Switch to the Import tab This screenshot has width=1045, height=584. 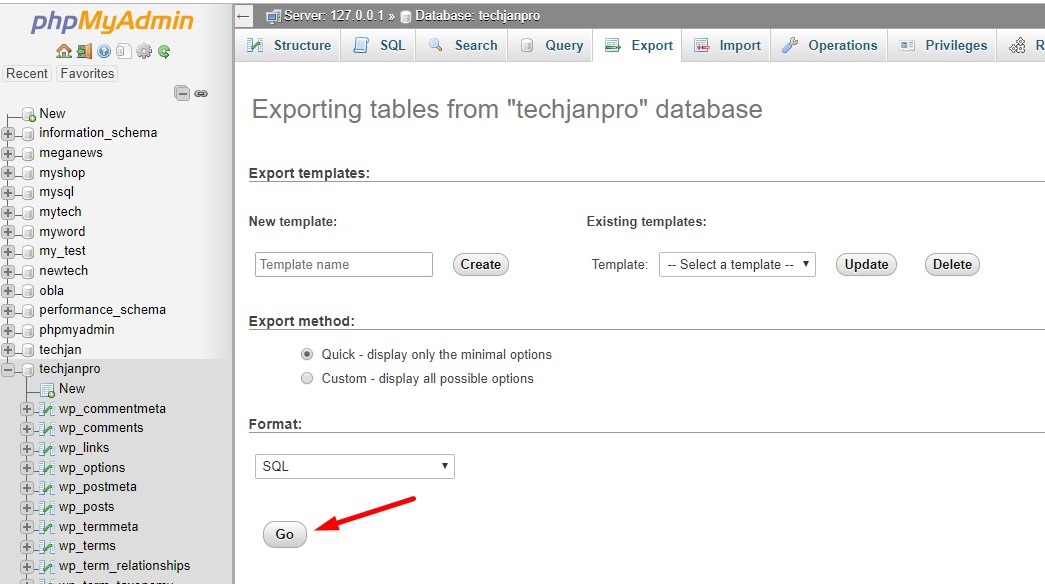click(737, 44)
